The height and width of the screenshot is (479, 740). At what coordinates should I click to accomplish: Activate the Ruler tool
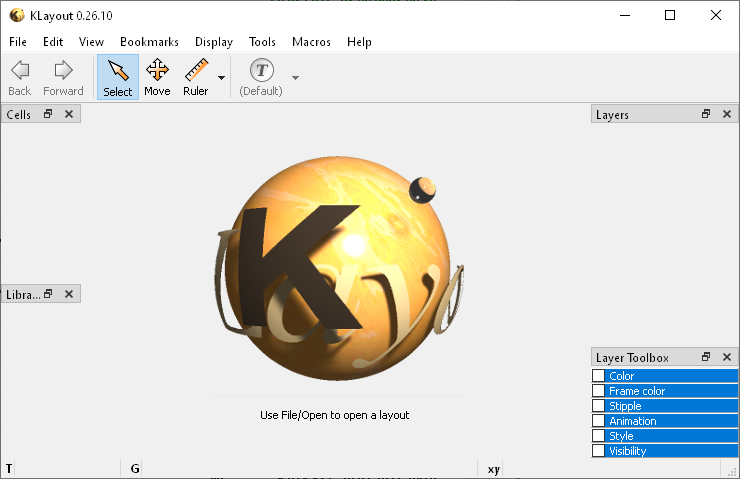click(x=196, y=77)
